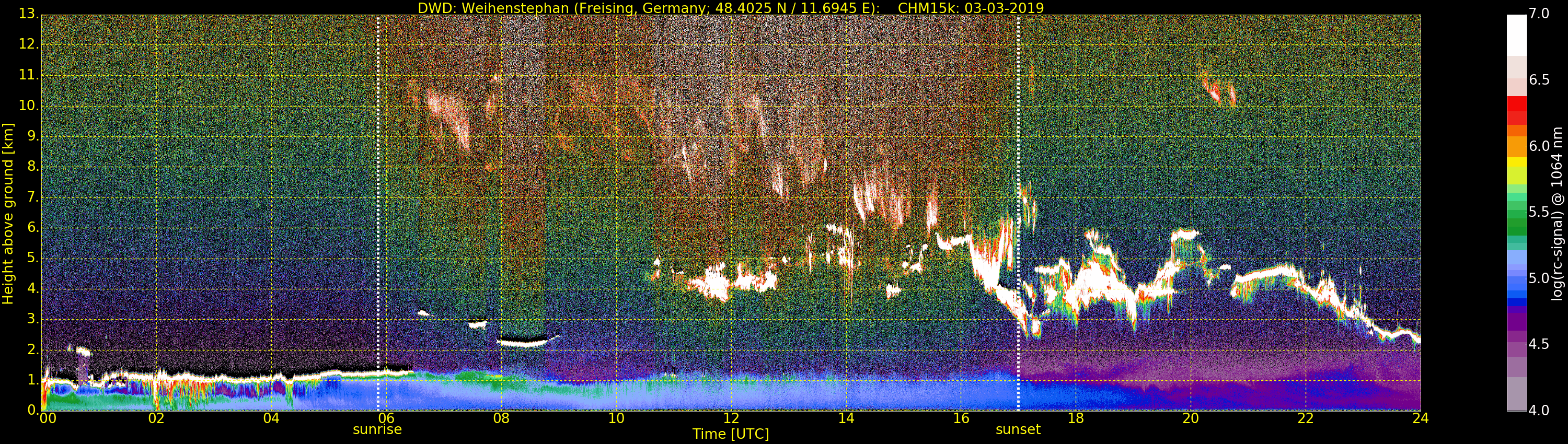Image resolution: width=1568 pixels, height=444 pixels.
Task: Click the '4.' height axis tick label
Action: [x=33, y=288]
